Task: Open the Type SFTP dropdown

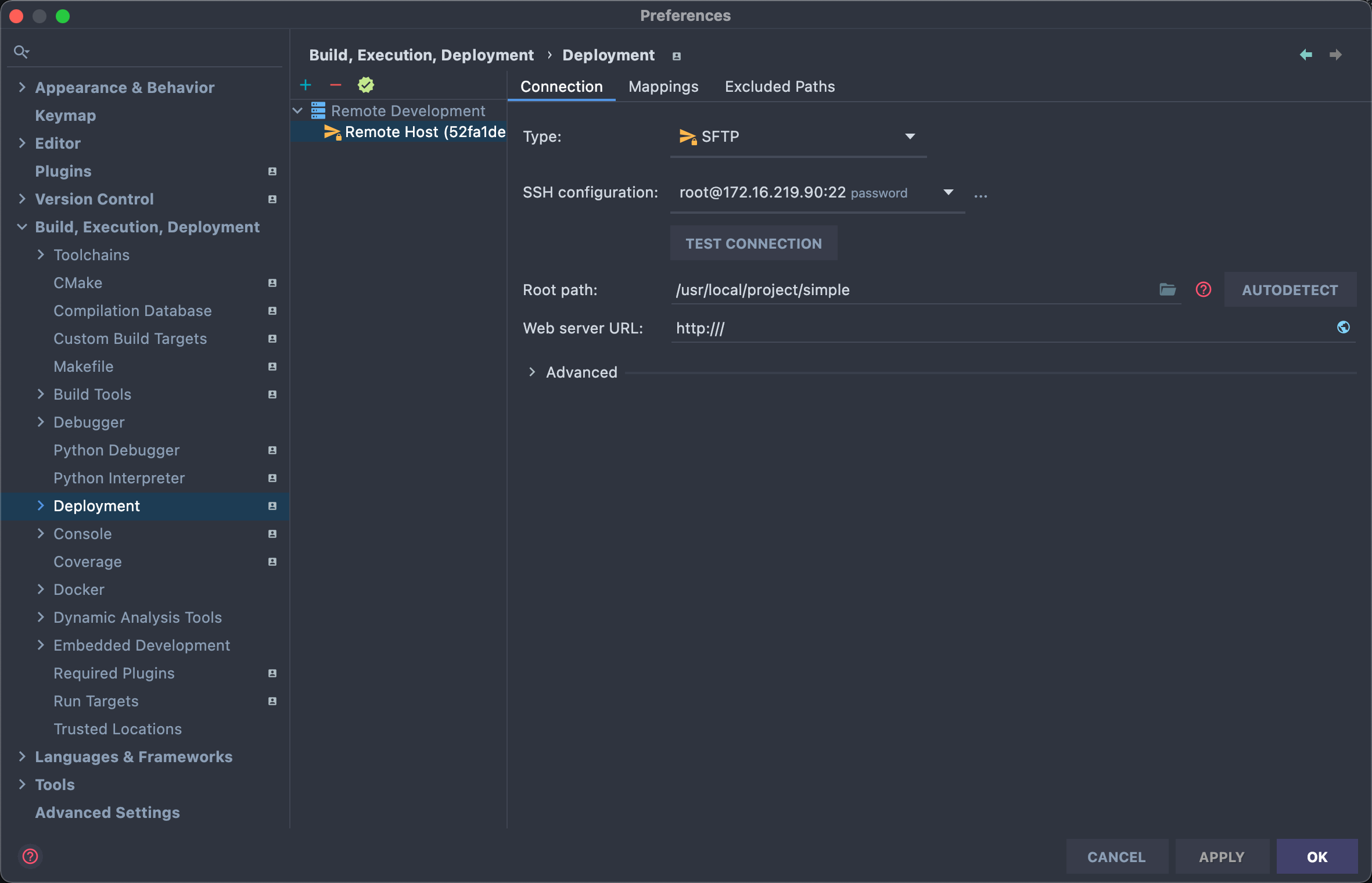Action: point(910,137)
